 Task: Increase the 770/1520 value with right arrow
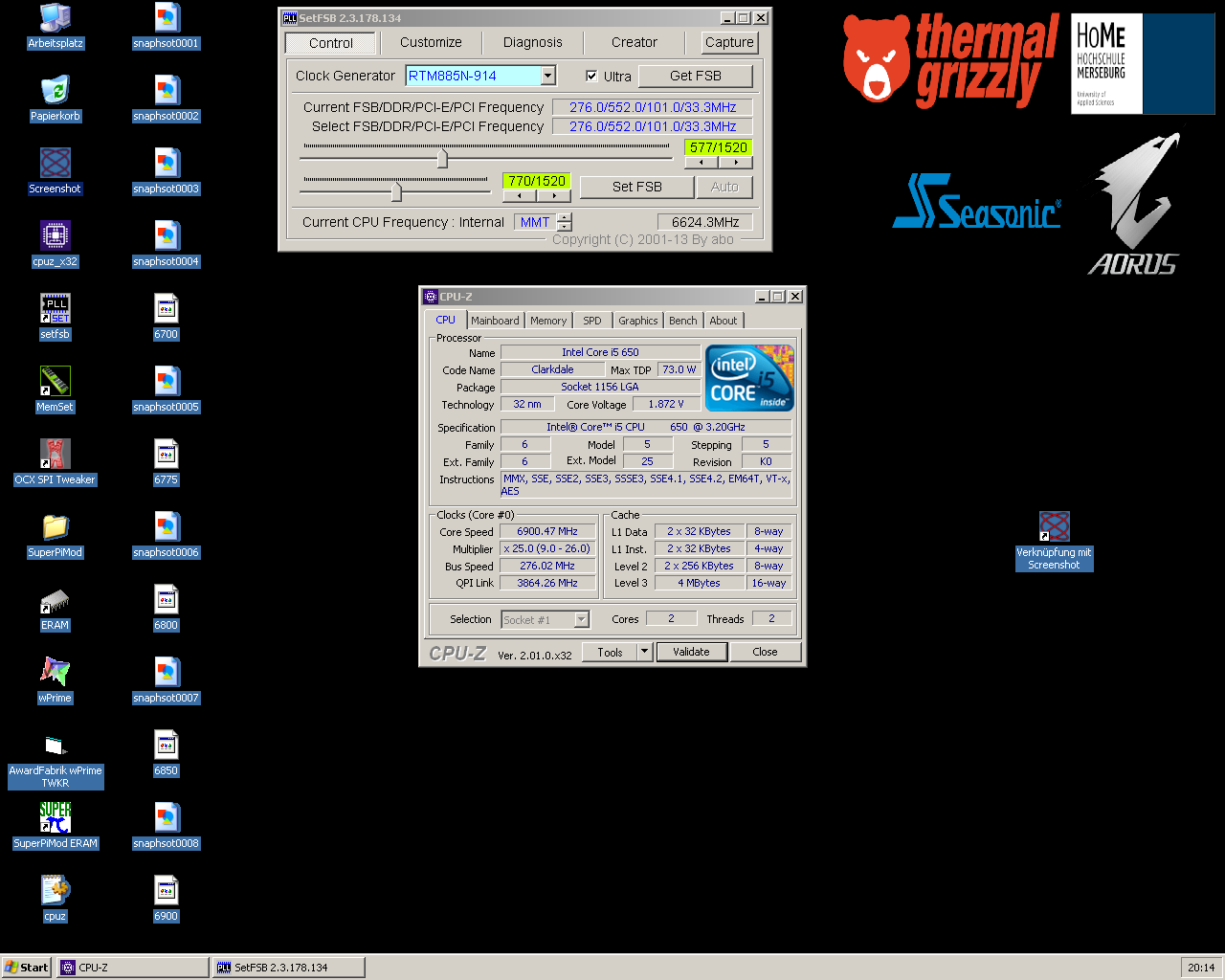[554, 195]
